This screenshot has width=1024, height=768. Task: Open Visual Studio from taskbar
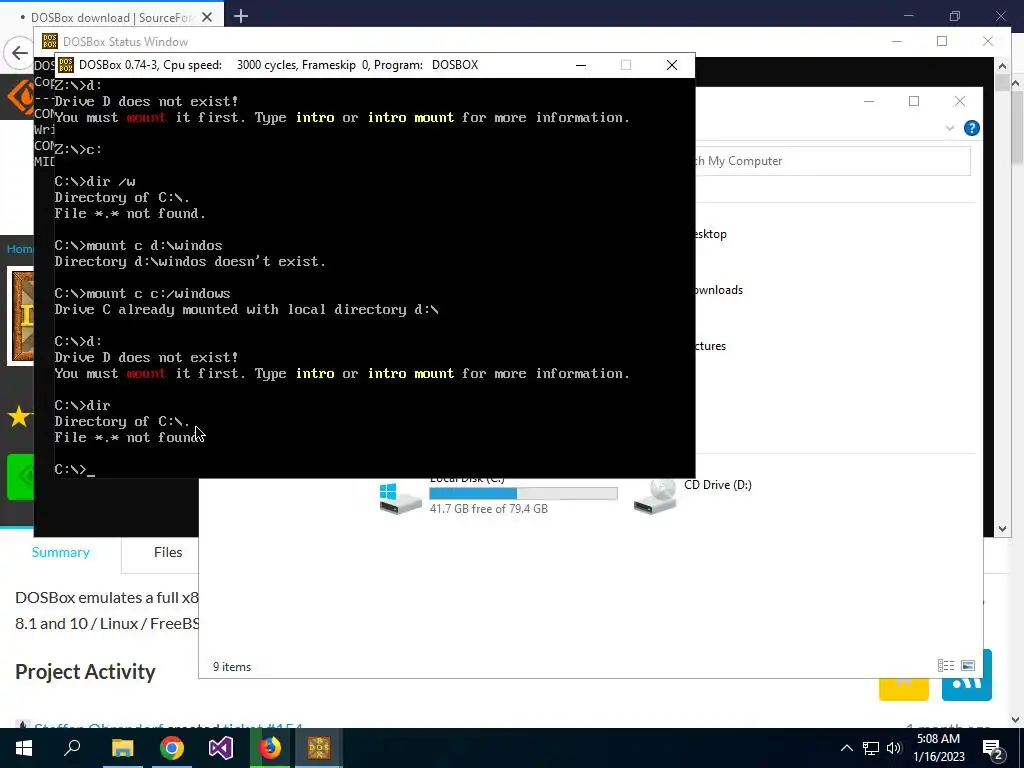pos(221,748)
